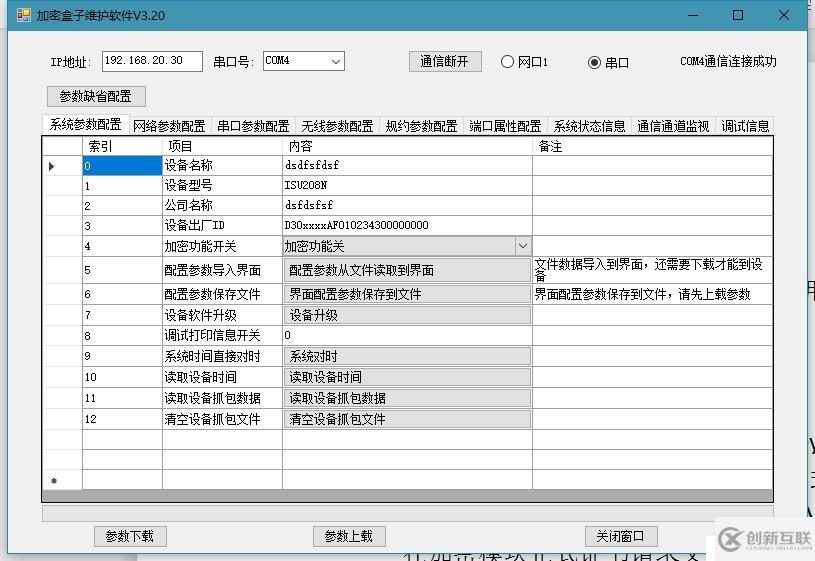Viewport: 815px width, 561px height.
Task: Open the 串口号 COM4 dropdown
Action: 336,61
